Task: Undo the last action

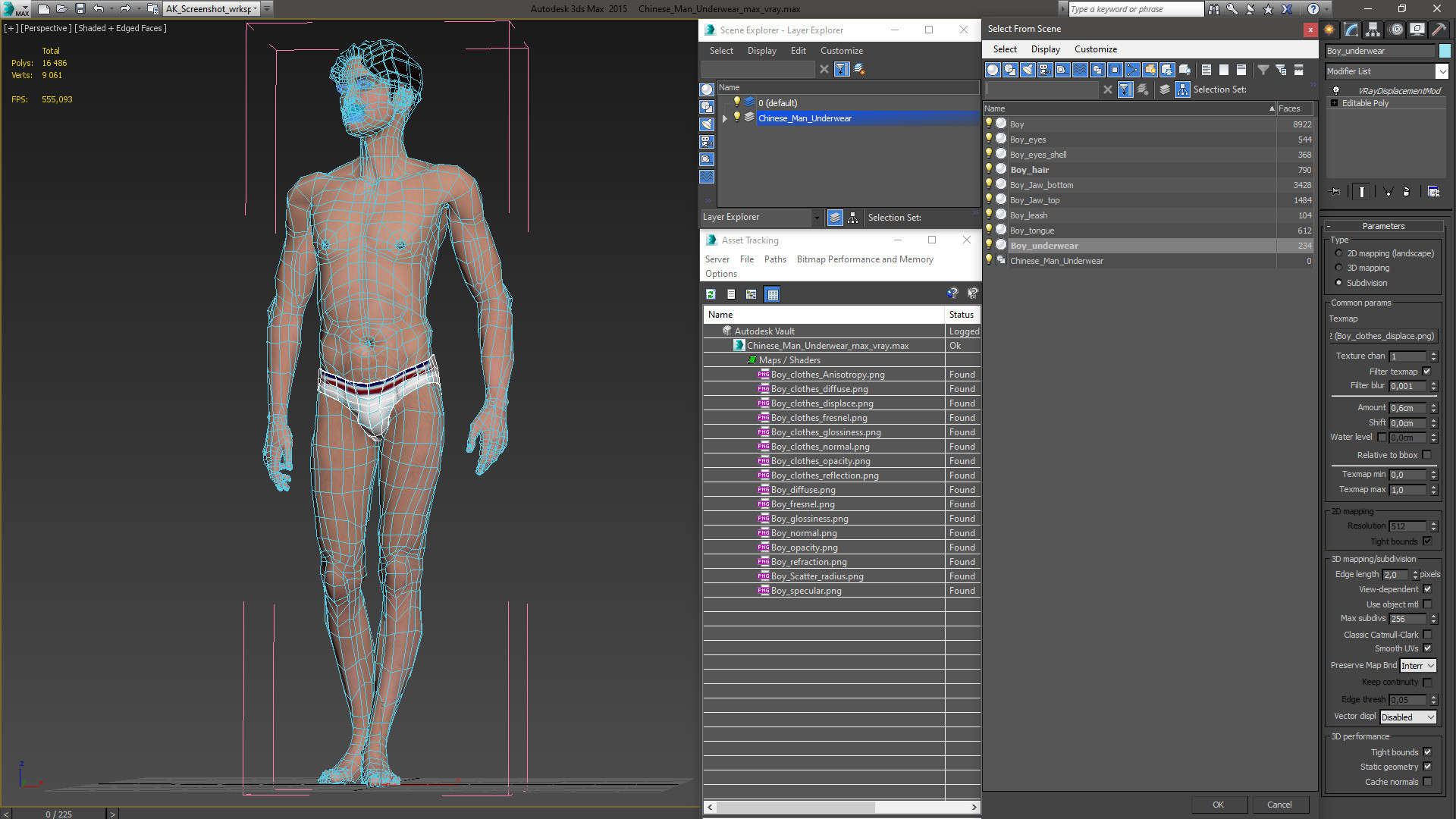Action: tap(99, 9)
